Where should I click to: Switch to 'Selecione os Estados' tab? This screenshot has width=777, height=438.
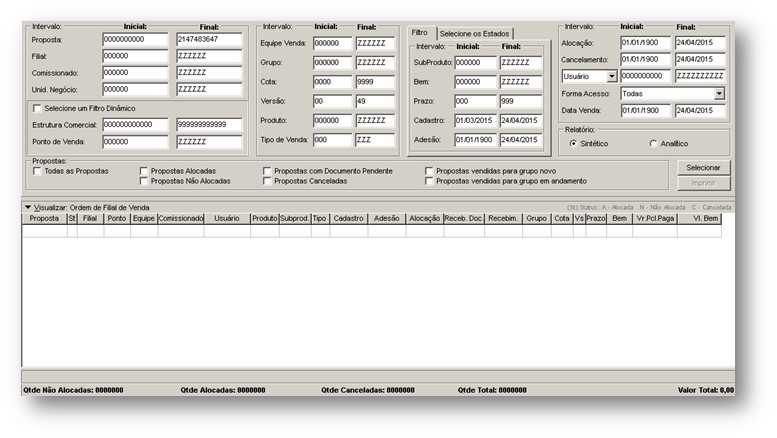[474, 34]
